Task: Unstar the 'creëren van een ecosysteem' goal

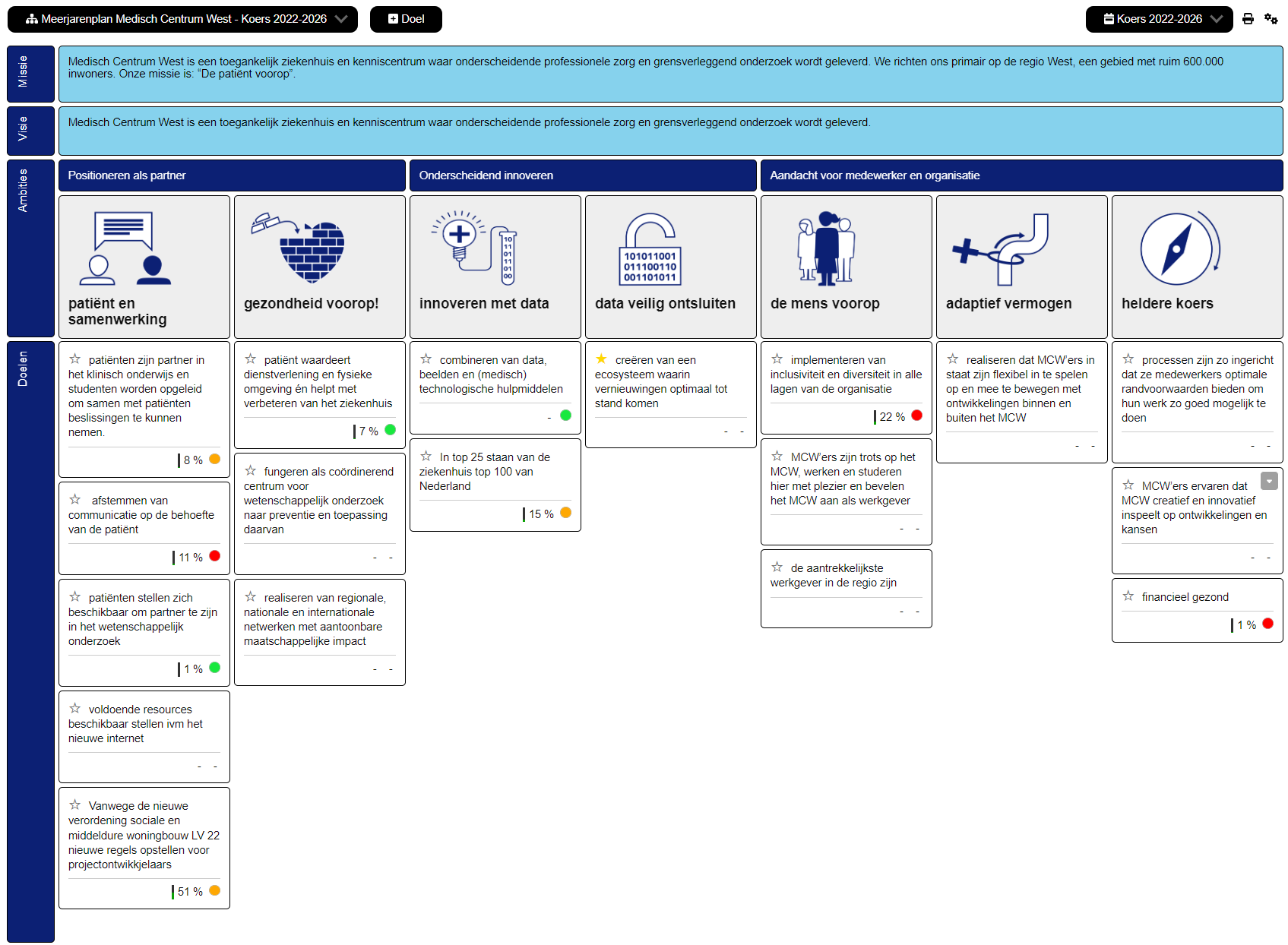Action: (601, 359)
